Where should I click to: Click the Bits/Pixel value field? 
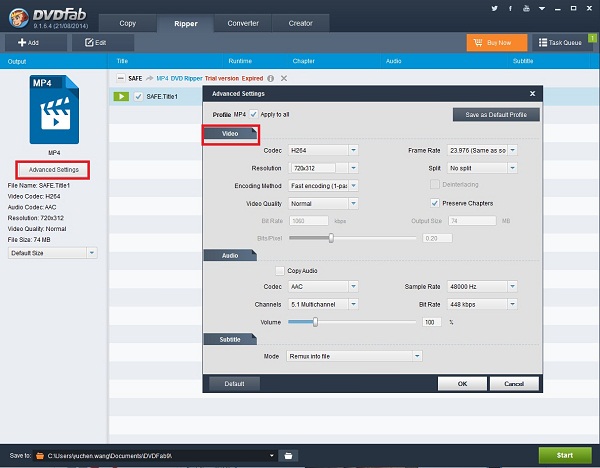[x=437, y=238]
